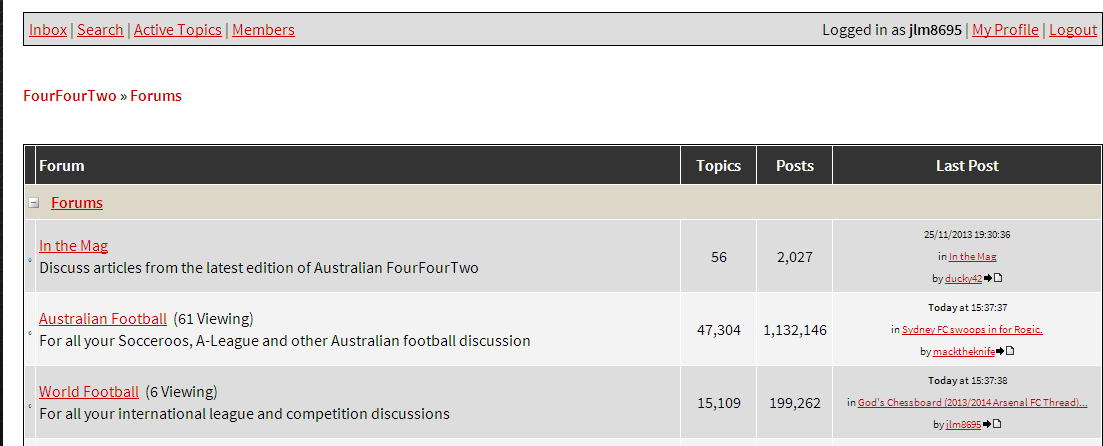Click the Forums breadcrumb link

(156, 96)
